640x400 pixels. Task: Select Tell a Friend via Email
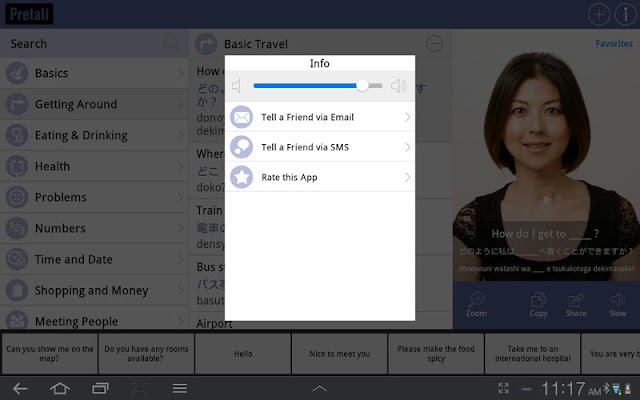(x=320, y=117)
